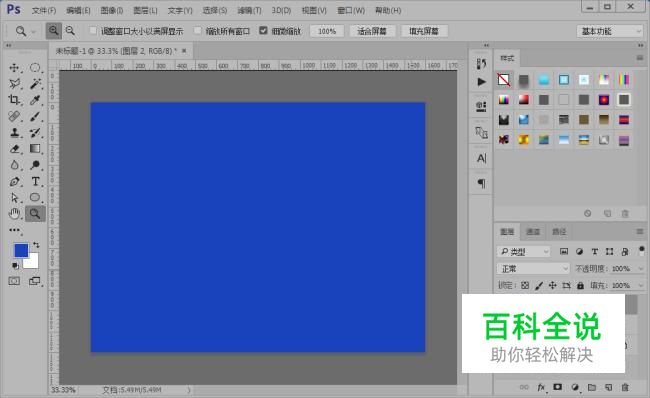Select the Healing Brush tool
Screen dimensions: 650x398
15,116
